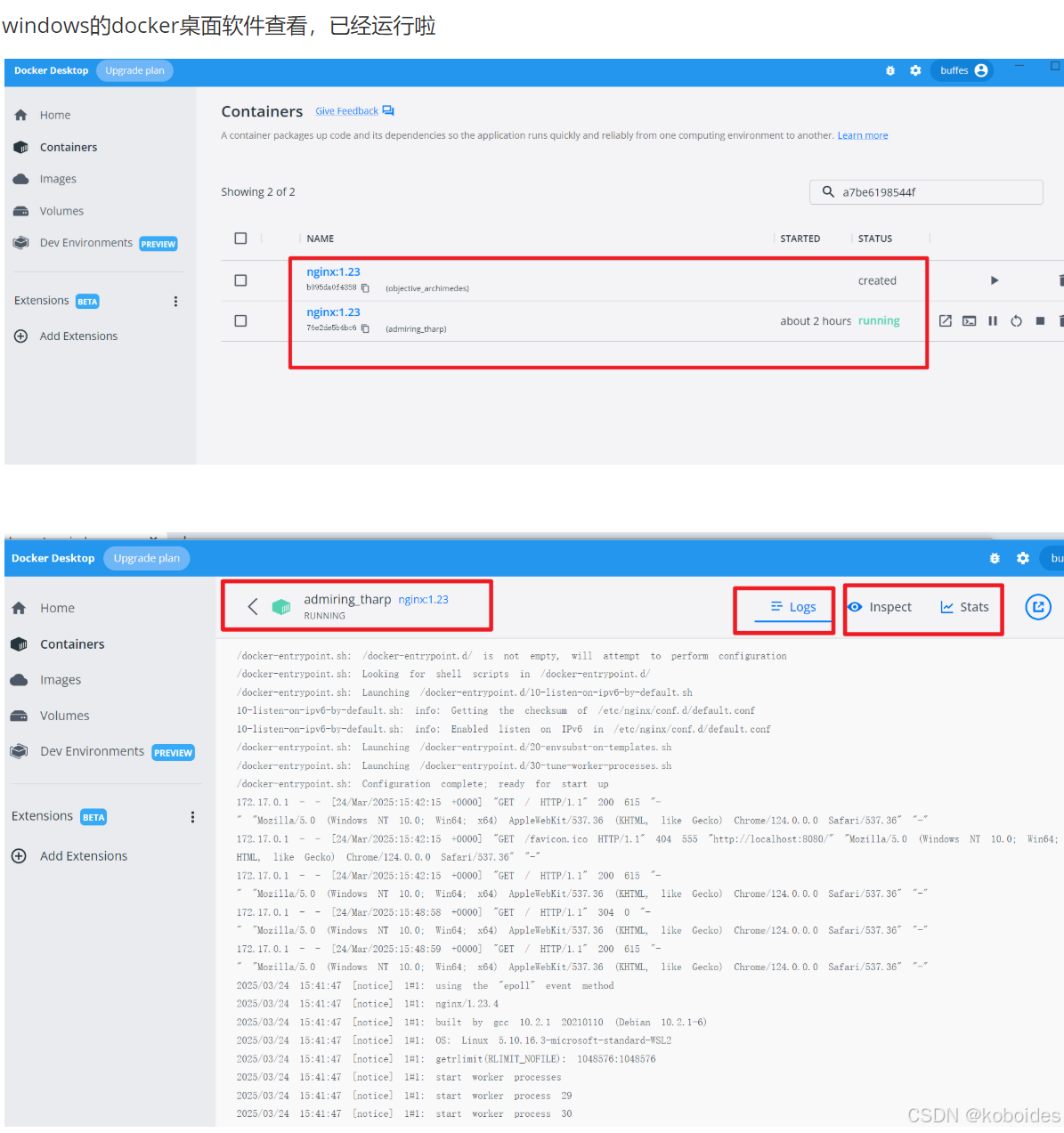Open troubleshoot bug icon in containers list window
1064x1133 pixels.
click(890, 70)
